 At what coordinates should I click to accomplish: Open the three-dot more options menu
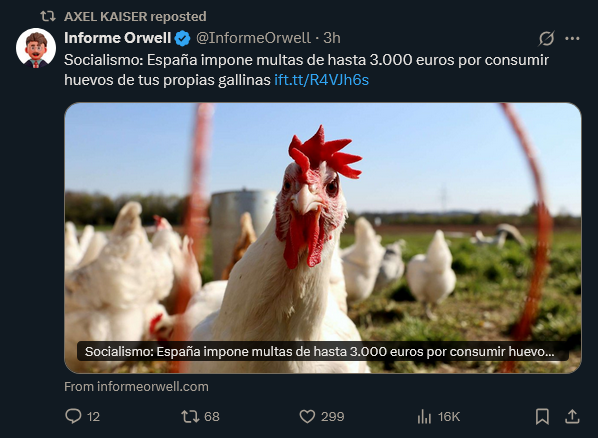(572, 38)
